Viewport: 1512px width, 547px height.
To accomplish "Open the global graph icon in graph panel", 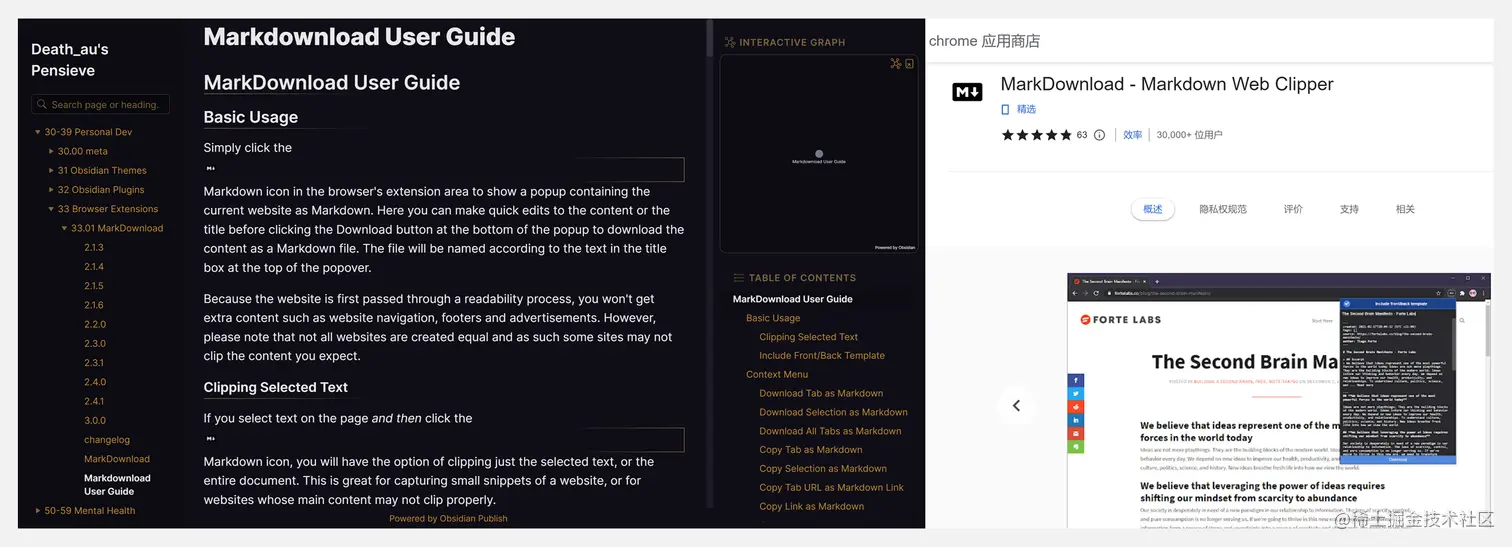I will coord(896,63).
